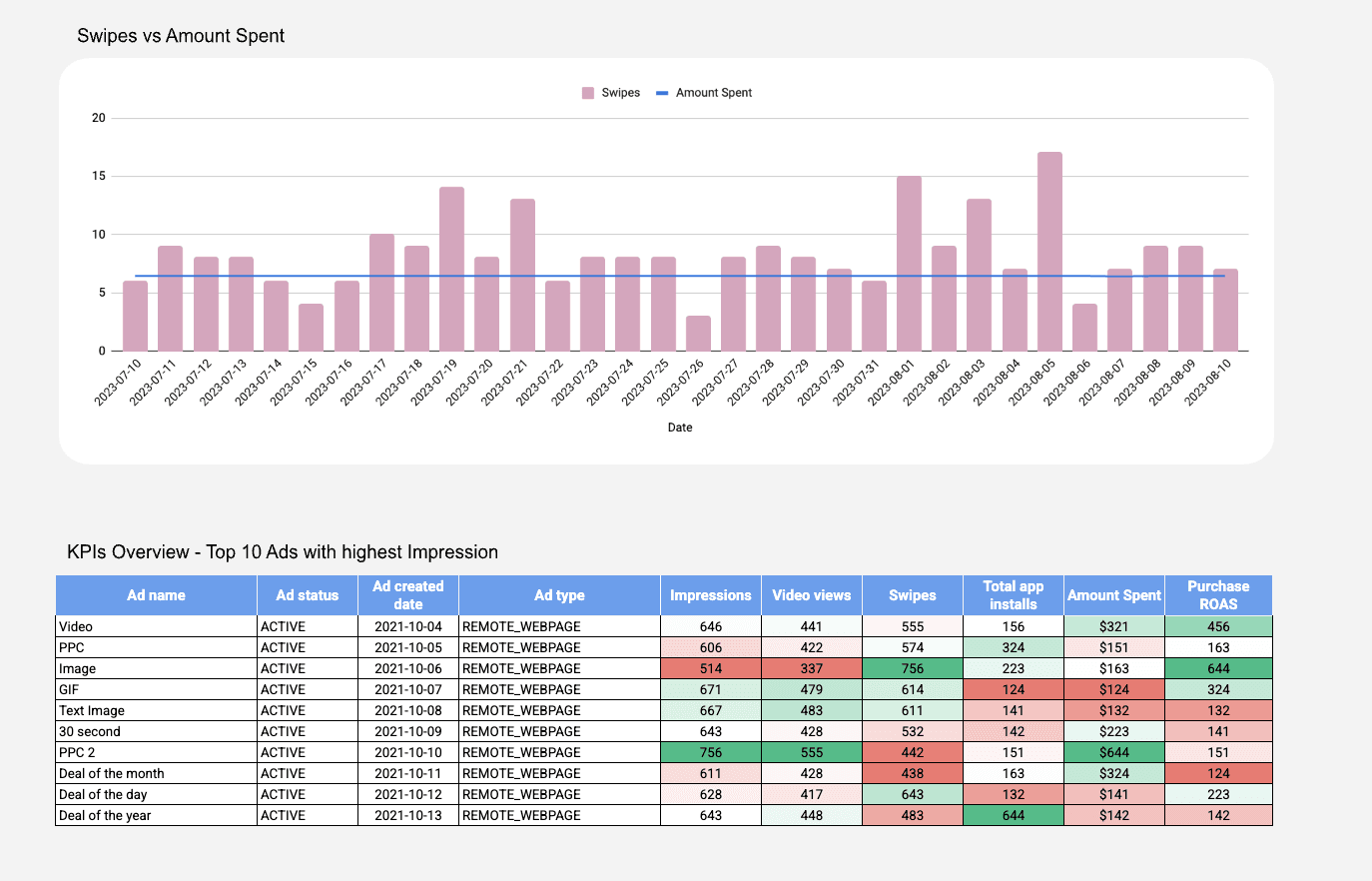Click the y-axis value 20

pos(99,118)
